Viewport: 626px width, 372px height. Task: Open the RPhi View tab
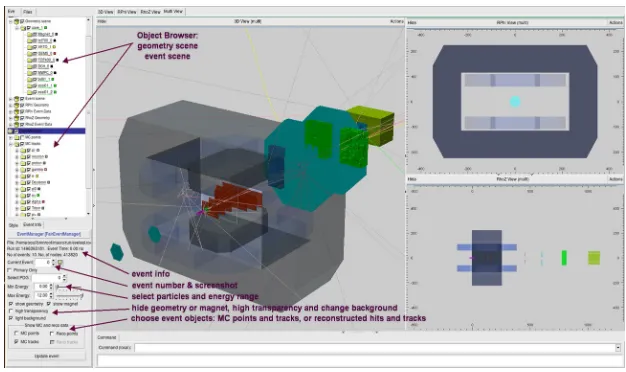click(127, 12)
